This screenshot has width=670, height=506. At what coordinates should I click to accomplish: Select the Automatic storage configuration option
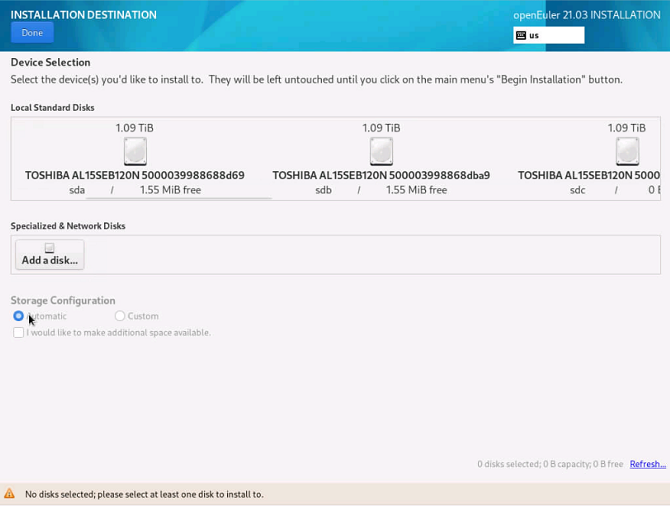point(18,316)
